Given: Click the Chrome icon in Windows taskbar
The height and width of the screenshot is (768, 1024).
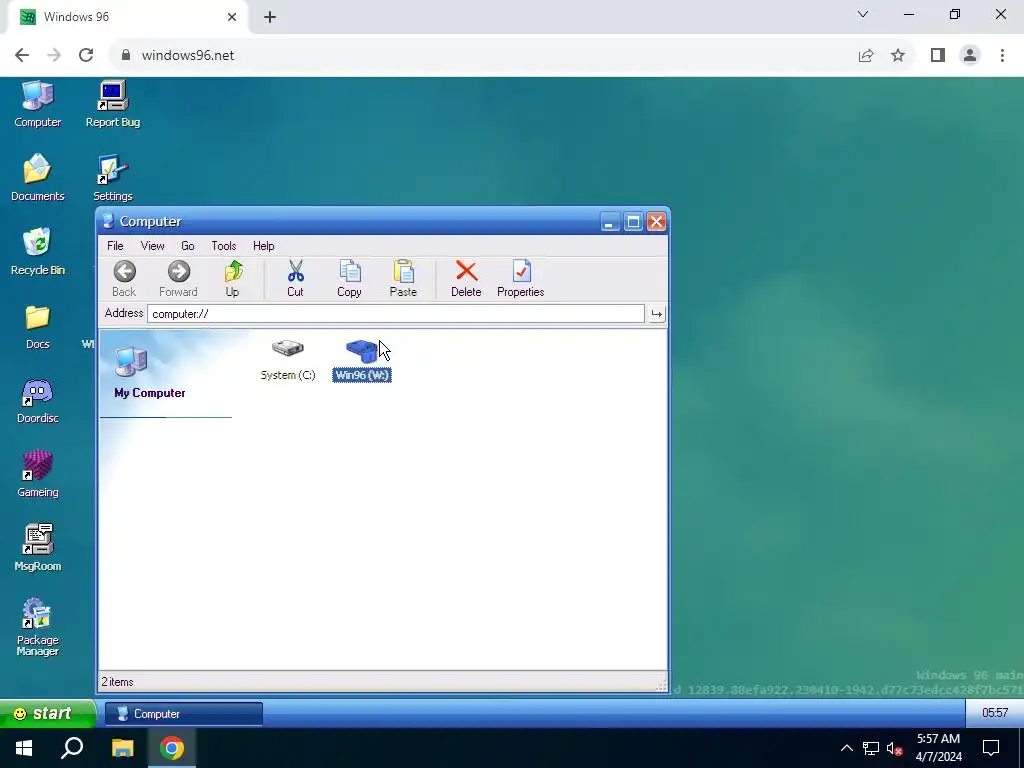Looking at the screenshot, I should [172, 748].
